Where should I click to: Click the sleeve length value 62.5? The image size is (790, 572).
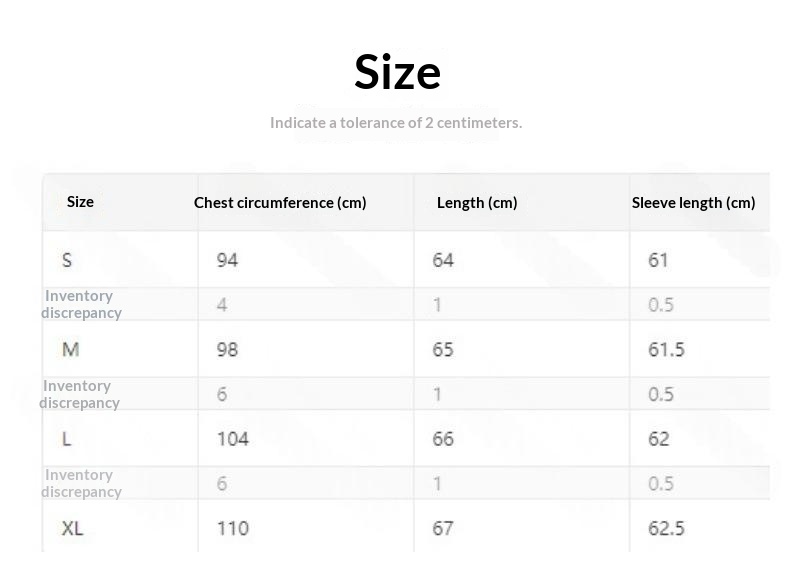pyautogui.click(x=666, y=528)
